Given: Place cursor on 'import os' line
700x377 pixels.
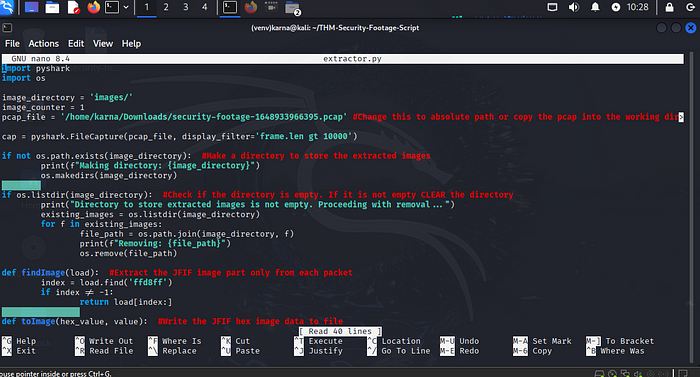Looking at the screenshot, I should pos(24,78).
